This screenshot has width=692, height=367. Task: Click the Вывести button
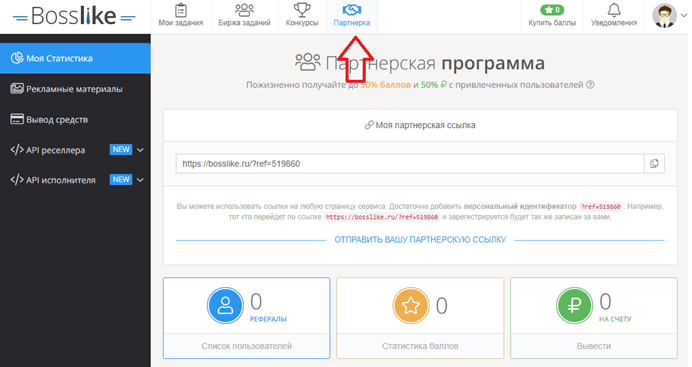tap(594, 346)
